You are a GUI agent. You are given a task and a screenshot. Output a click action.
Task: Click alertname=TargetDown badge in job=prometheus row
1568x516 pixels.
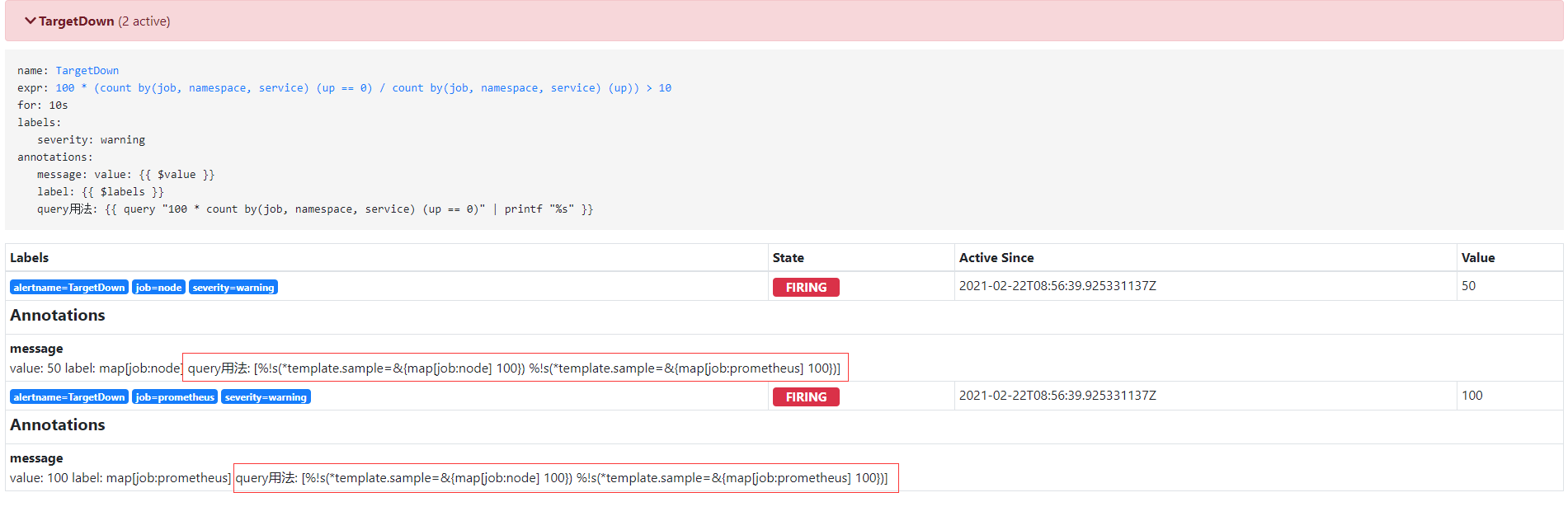point(69,397)
